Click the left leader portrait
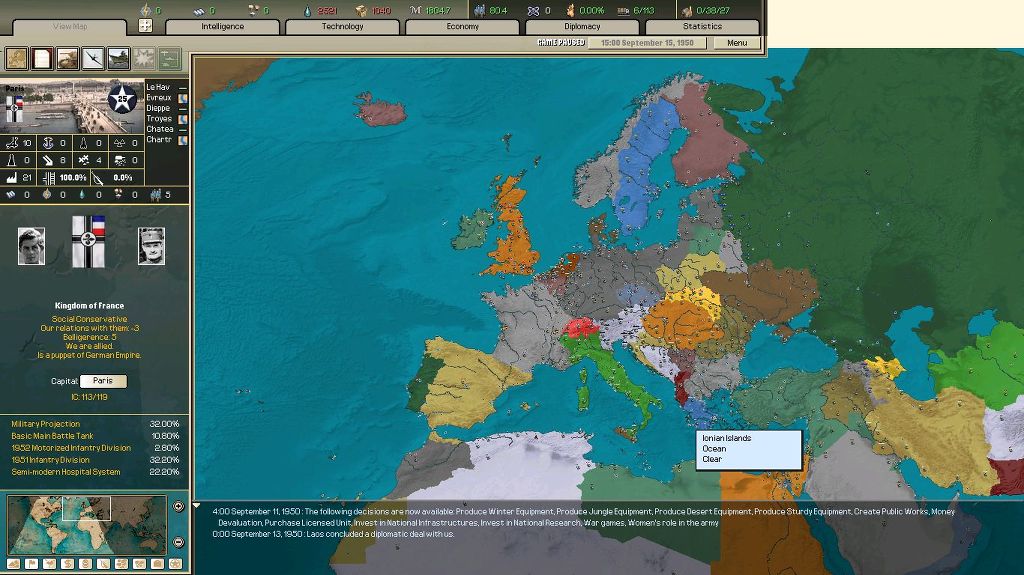Screen dimensions: 1024x575 click(x=31, y=246)
